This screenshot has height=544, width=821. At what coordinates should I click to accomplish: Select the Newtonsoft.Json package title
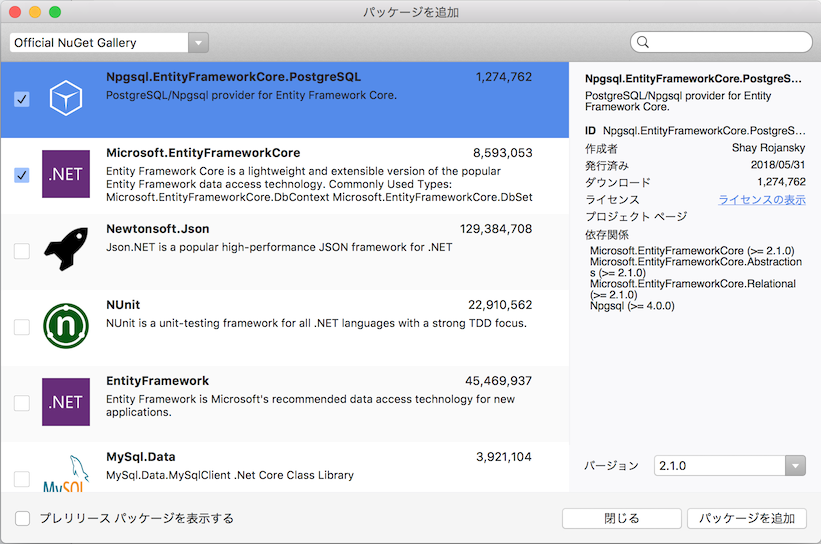point(158,229)
